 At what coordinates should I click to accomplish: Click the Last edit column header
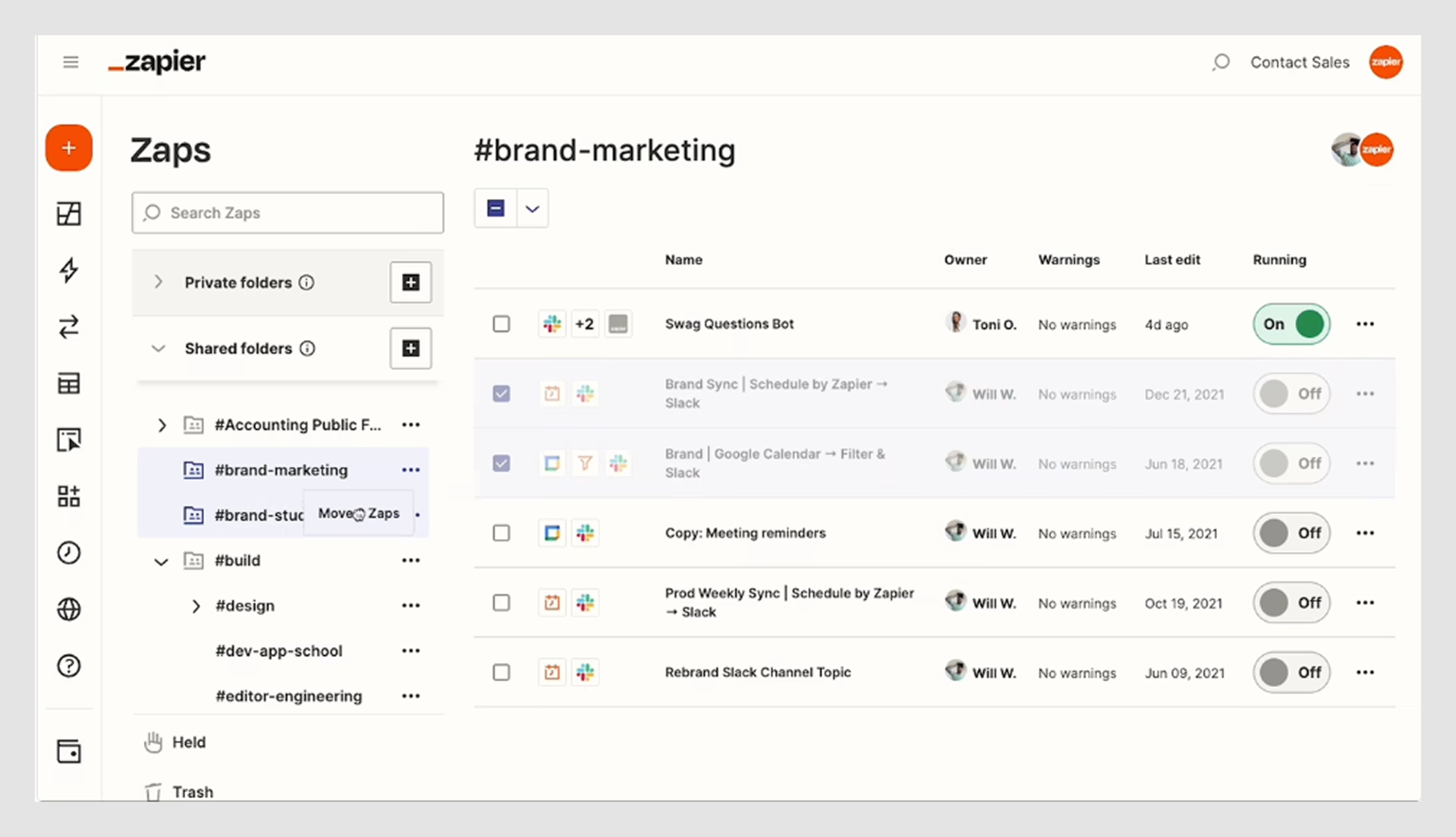pyautogui.click(x=1172, y=260)
